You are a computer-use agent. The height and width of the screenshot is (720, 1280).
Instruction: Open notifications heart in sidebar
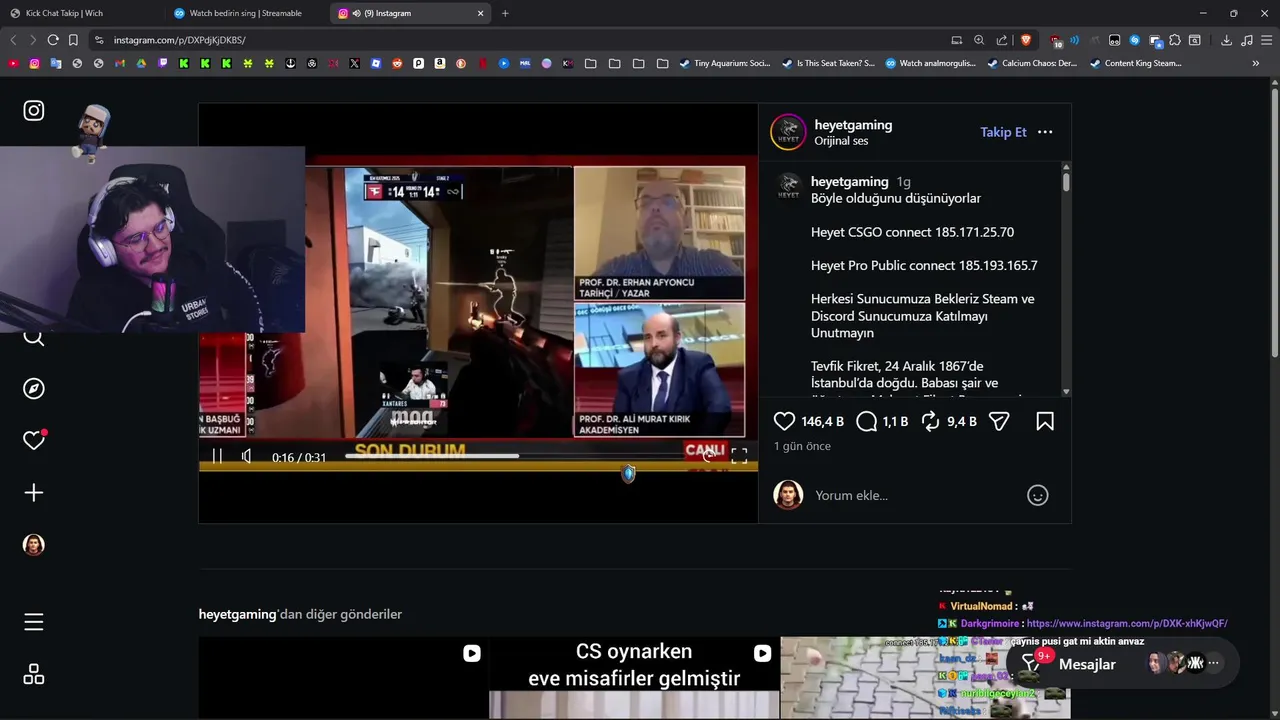(x=34, y=440)
